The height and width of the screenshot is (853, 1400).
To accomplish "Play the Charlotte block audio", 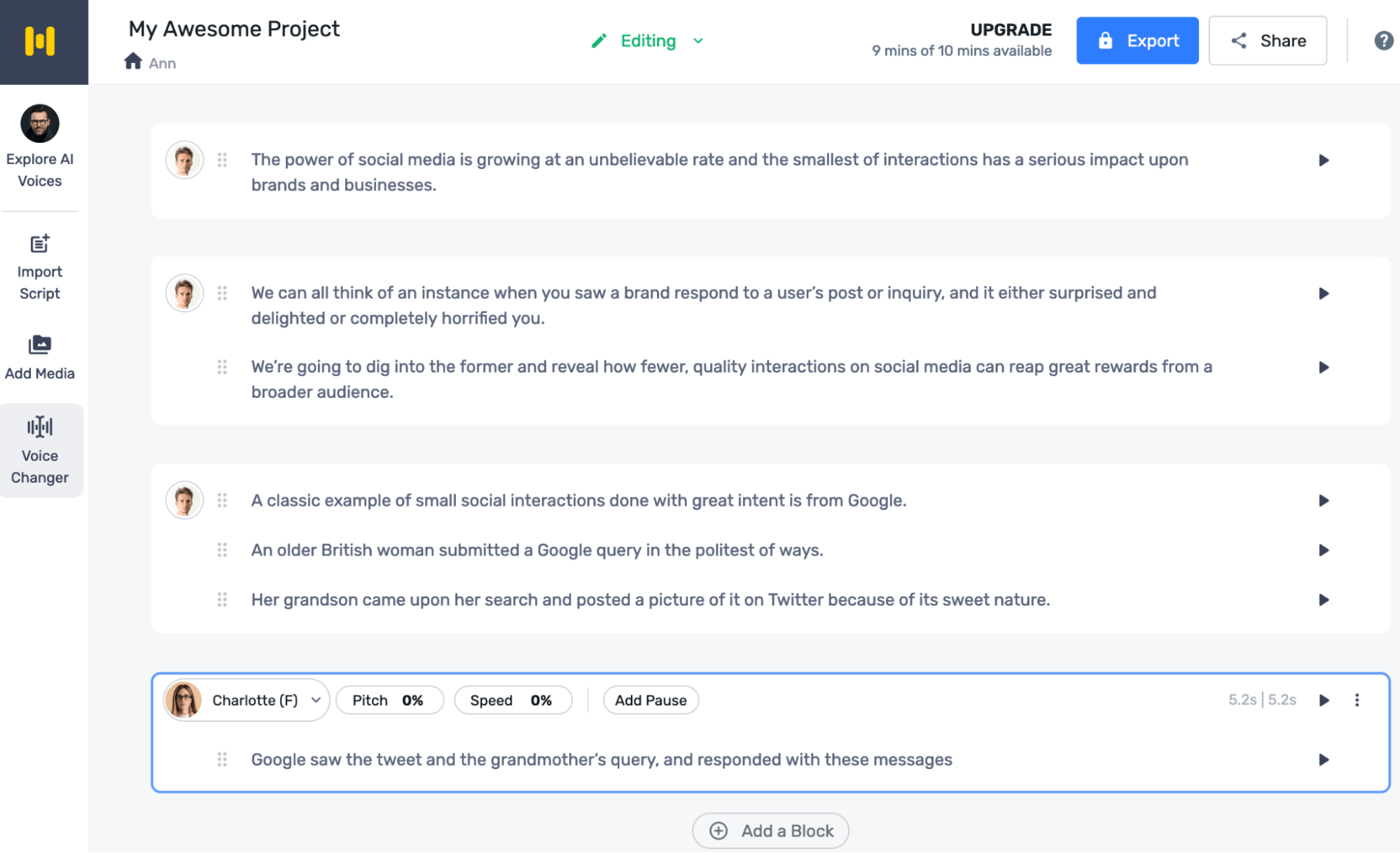I will click(1324, 700).
